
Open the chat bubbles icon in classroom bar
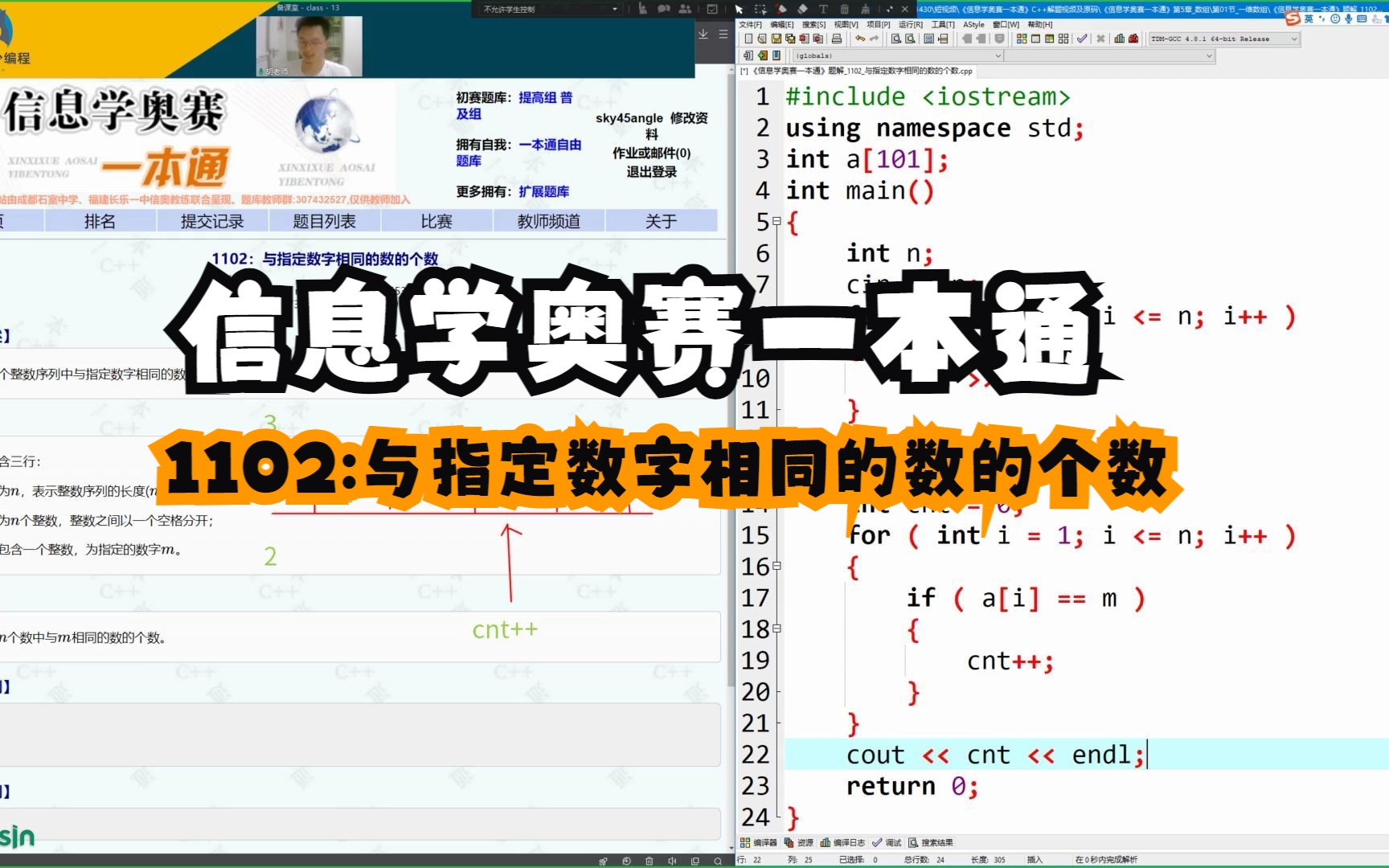point(663,9)
